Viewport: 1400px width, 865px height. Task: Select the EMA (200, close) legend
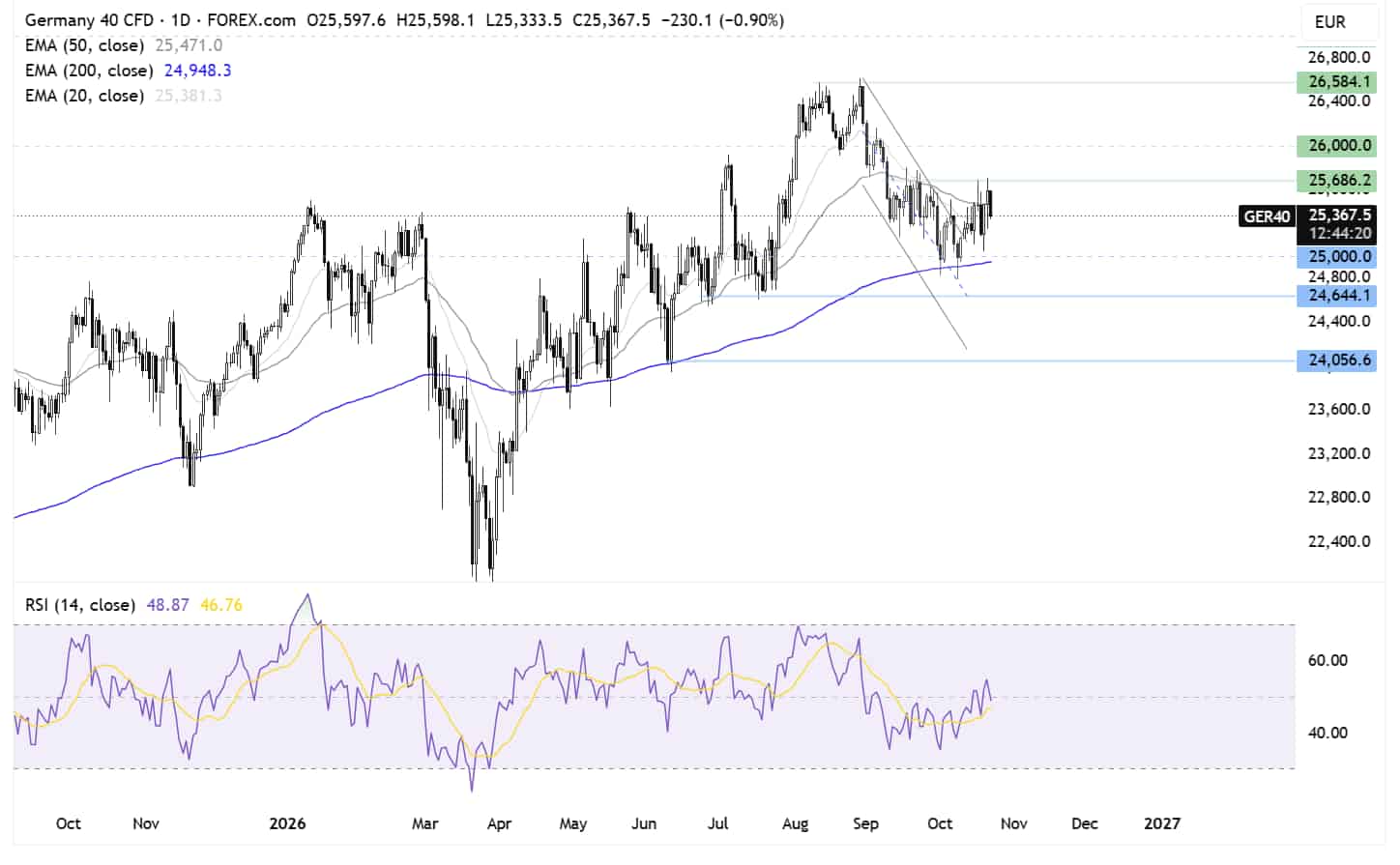point(89,71)
